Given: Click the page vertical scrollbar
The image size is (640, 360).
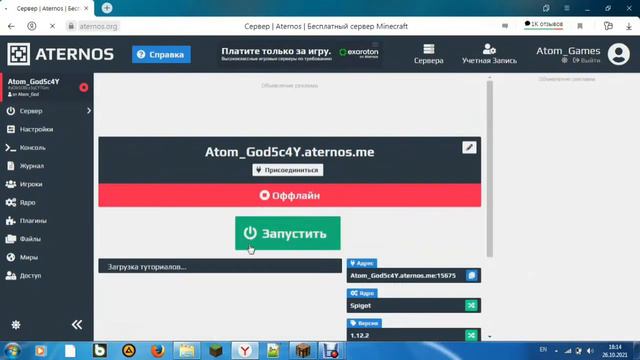Looking at the screenshot, I should tap(490, 169).
